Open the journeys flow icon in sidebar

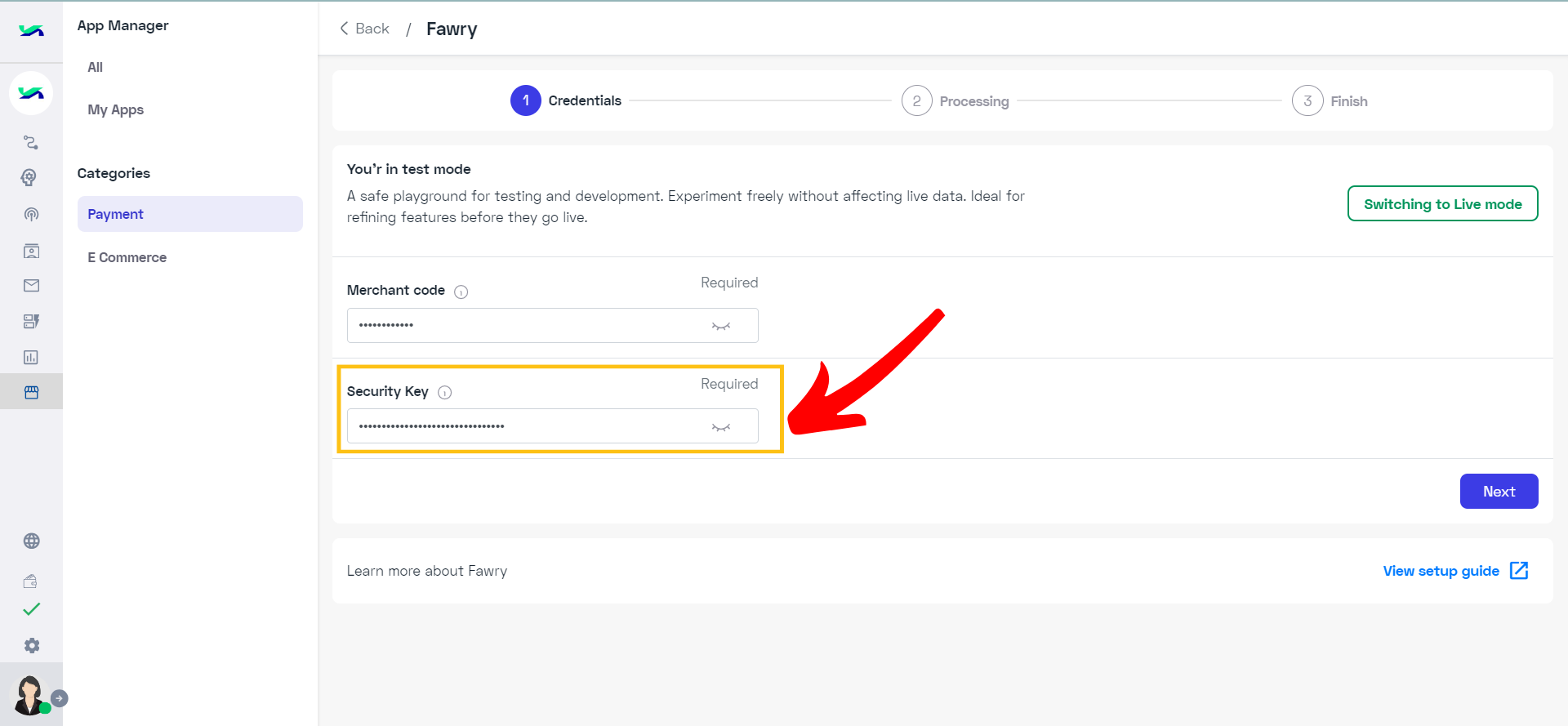31,142
